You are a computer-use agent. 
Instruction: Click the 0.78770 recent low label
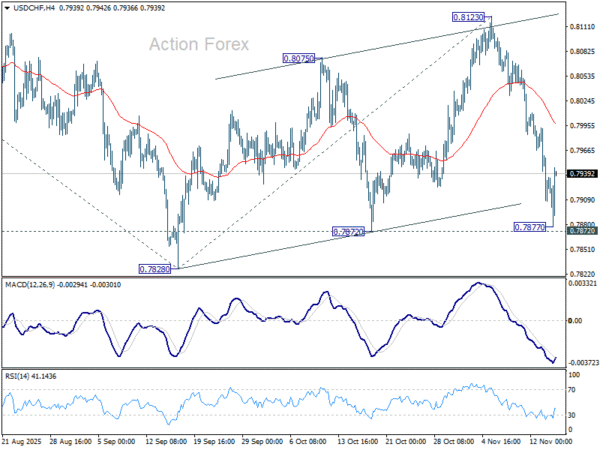(x=529, y=228)
